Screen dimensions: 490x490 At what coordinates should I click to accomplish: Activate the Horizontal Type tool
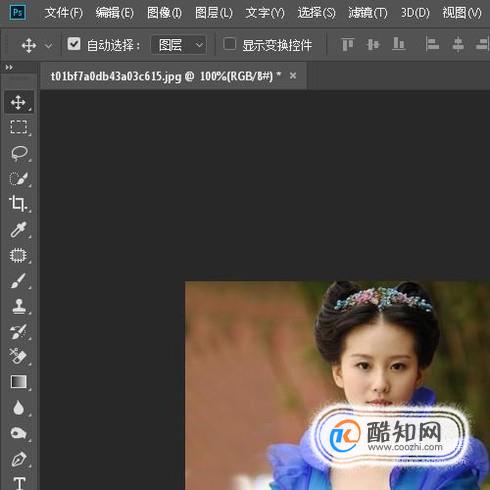click(x=19, y=483)
